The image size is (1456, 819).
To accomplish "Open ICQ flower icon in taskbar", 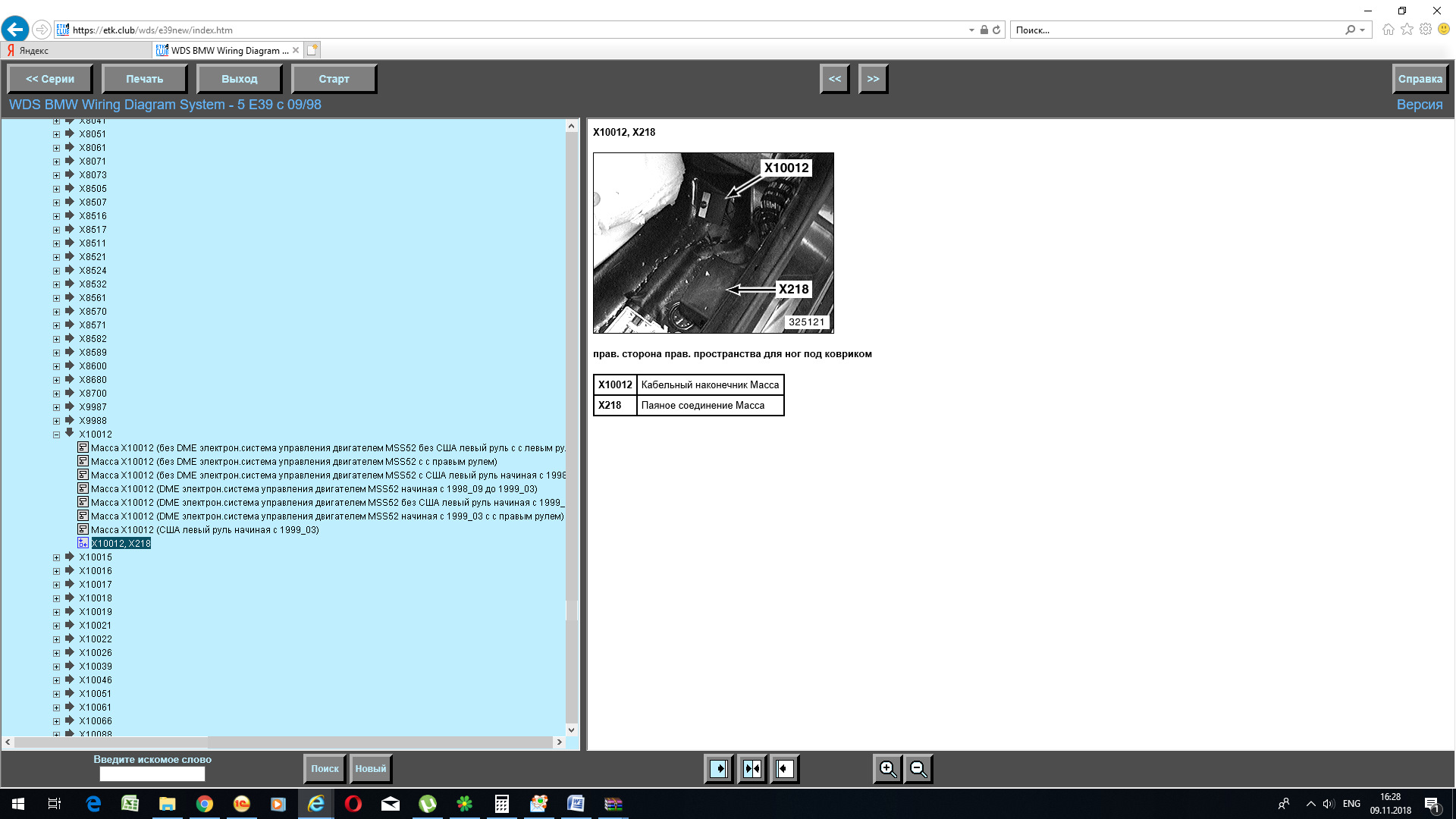I will coord(465,804).
